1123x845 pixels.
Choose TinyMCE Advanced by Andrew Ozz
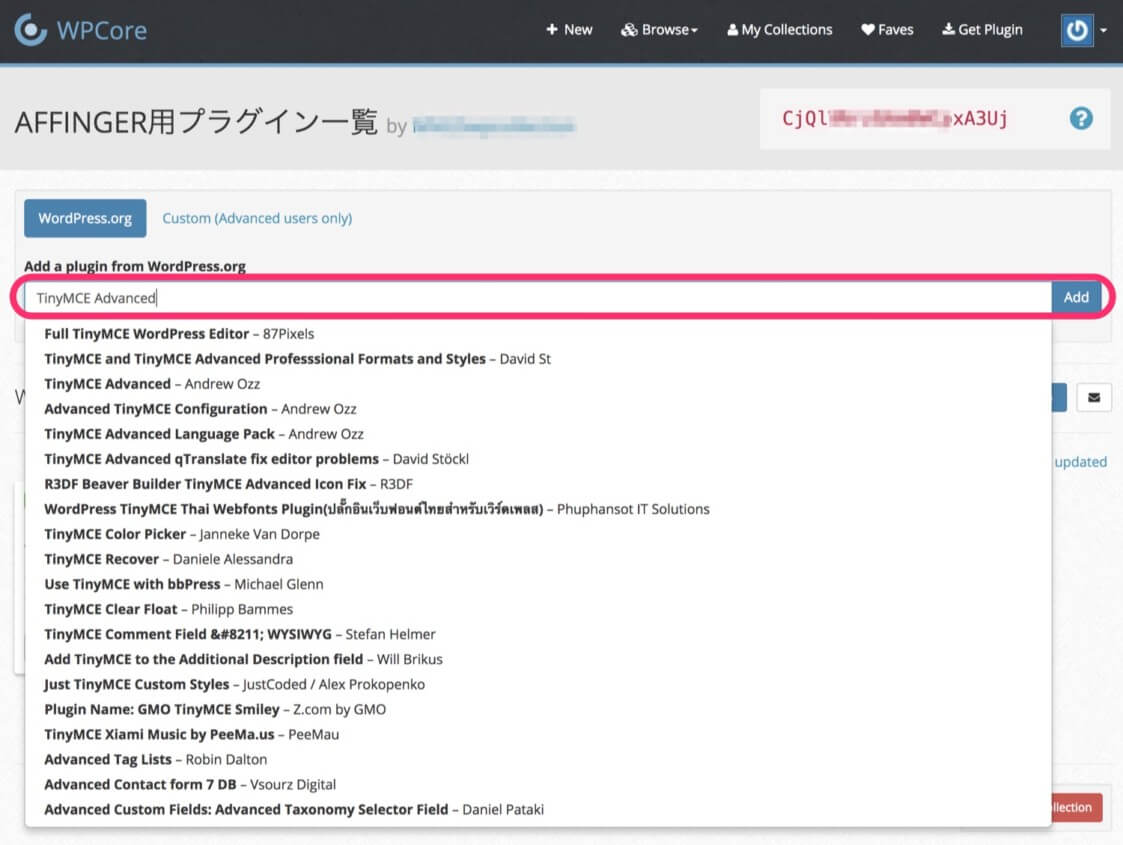click(x=538, y=384)
